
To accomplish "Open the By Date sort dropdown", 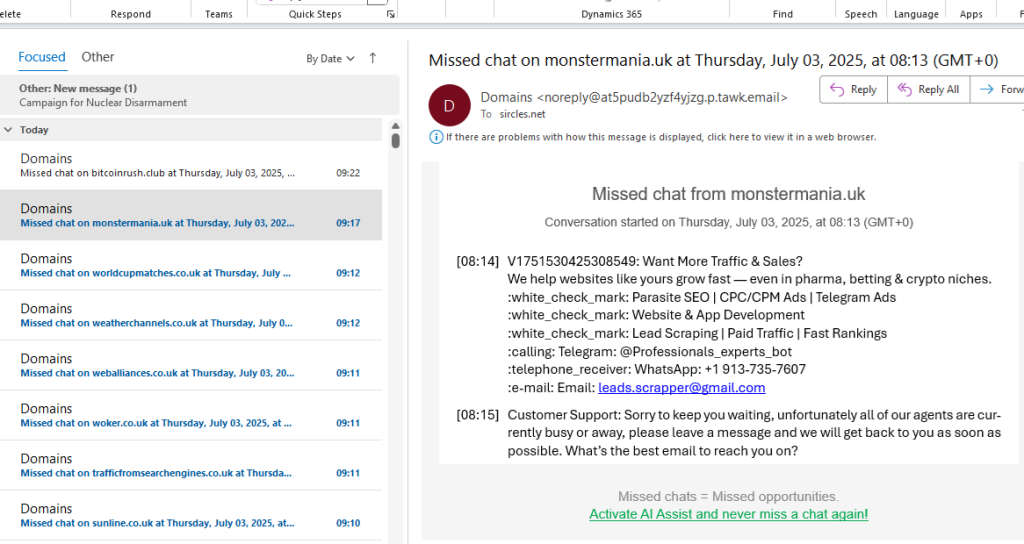I will pyautogui.click(x=330, y=59).
